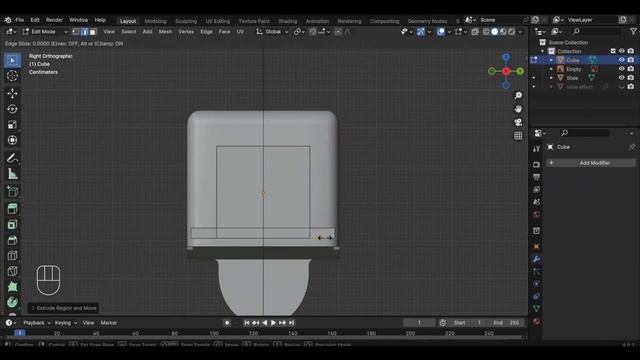Click the zoom viewport magnifier icon
The image size is (640, 360).
[518, 96]
